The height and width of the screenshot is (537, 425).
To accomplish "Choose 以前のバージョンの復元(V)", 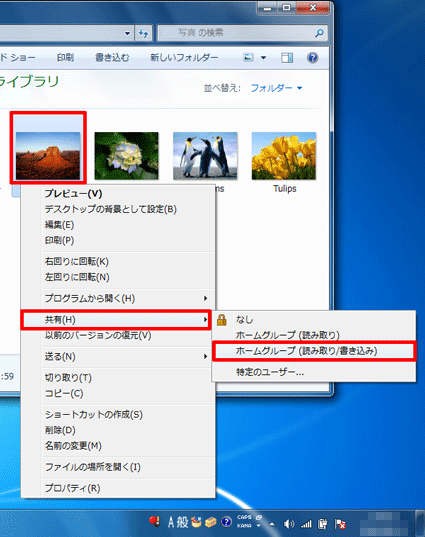I will [x=118, y=335].
